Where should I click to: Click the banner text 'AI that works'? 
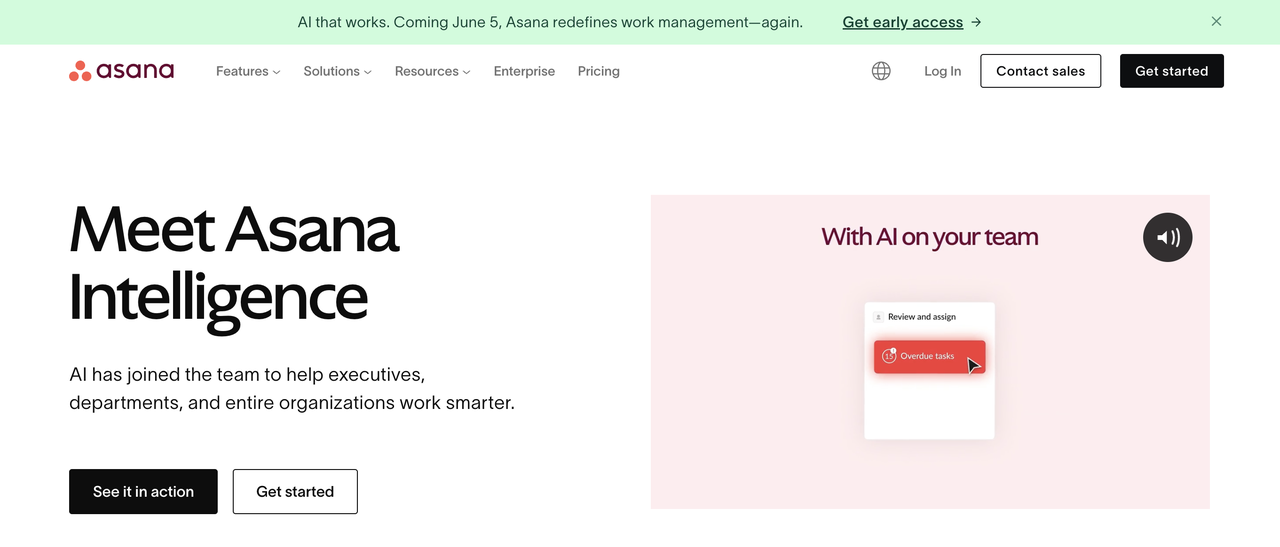coord(342,22)
